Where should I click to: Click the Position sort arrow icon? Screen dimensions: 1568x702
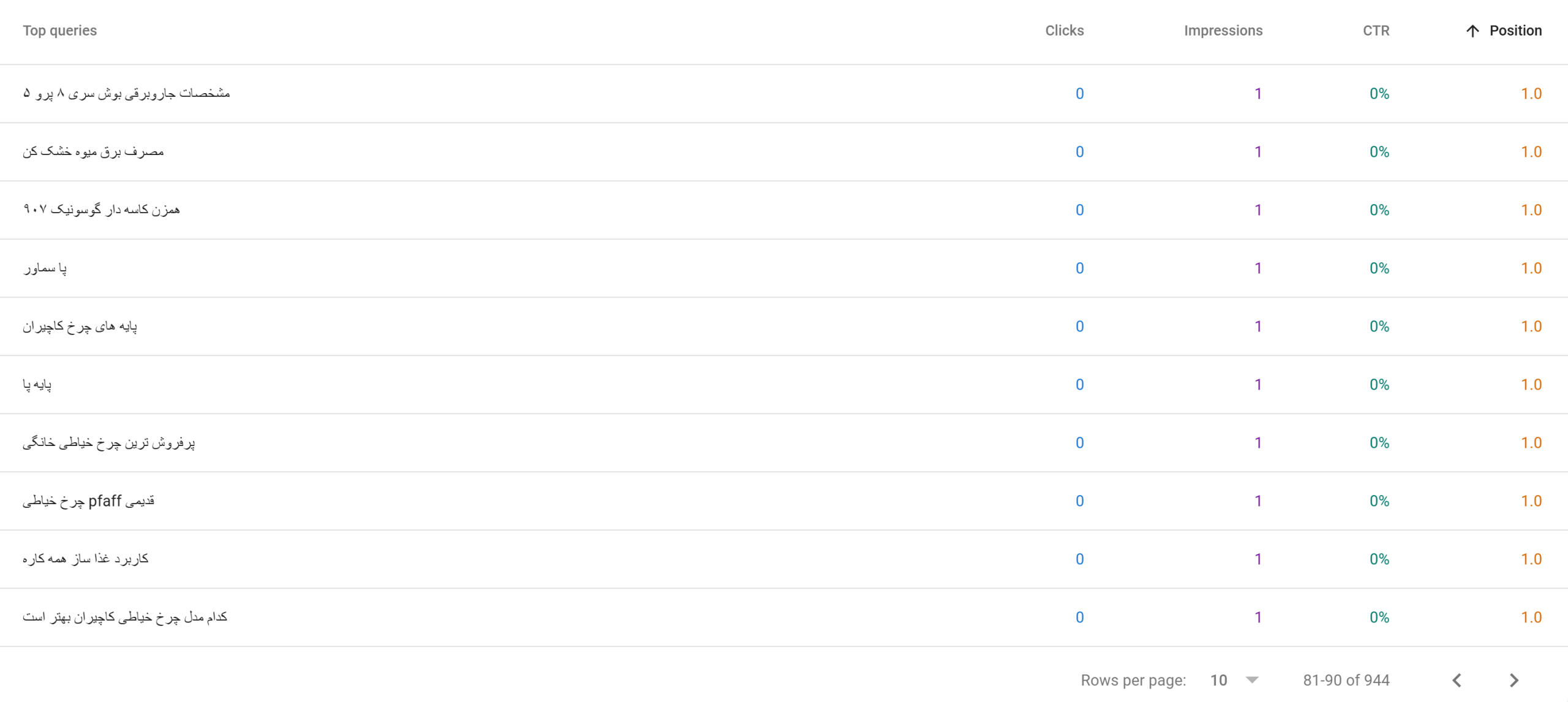(x=1472, y=31)
